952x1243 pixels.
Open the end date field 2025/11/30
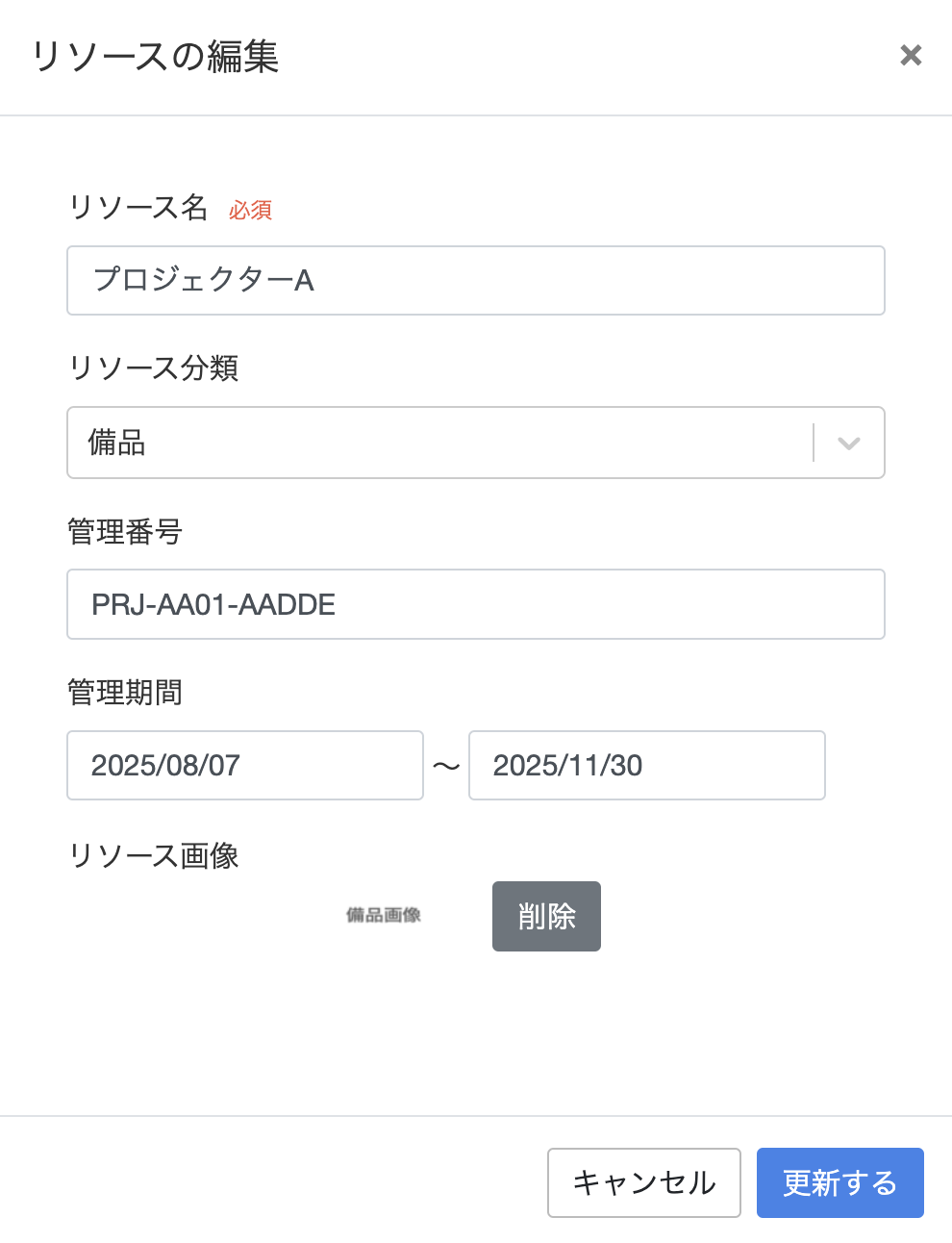(647, 765)
